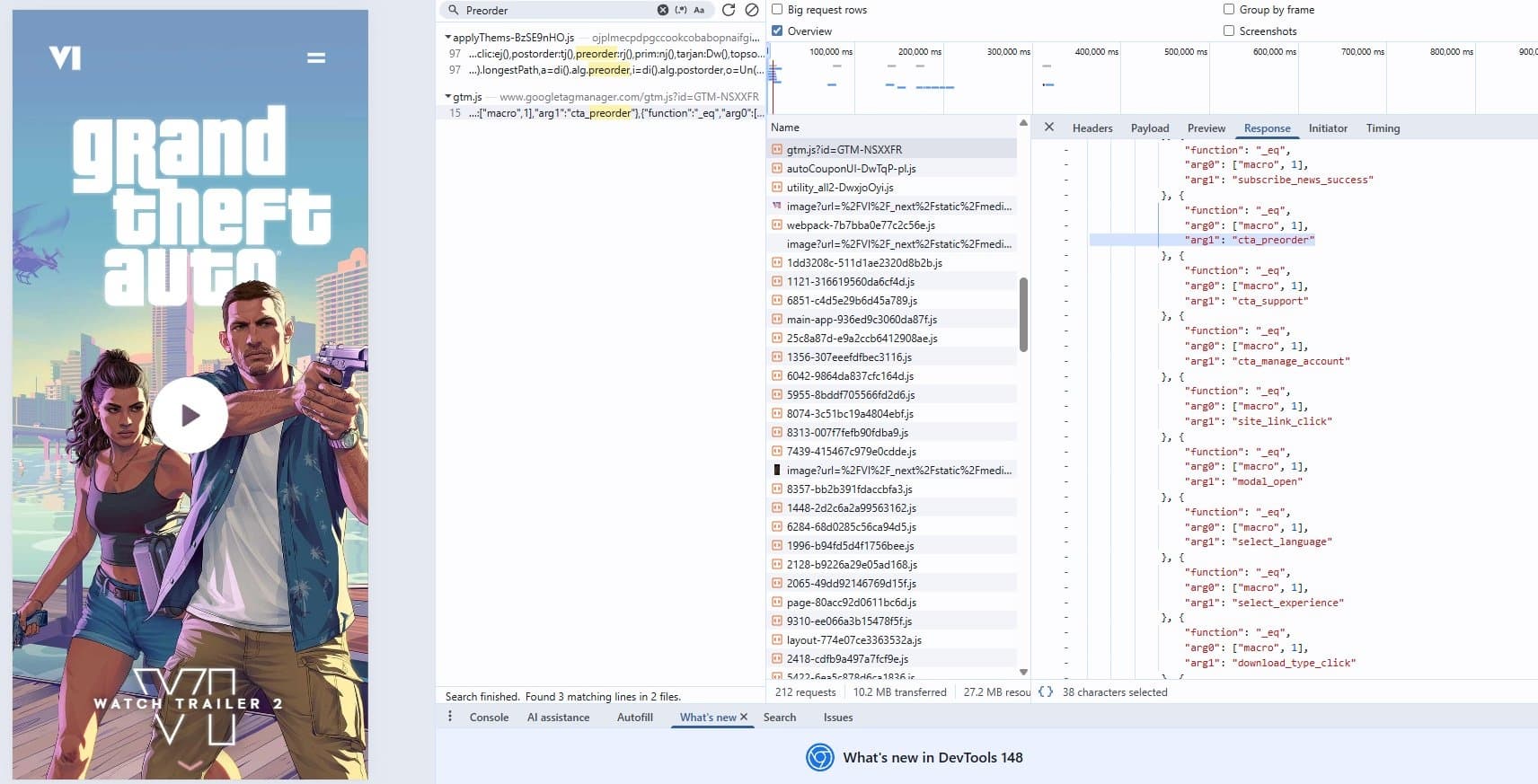
Task: Clear the Preorder search text
Action: [663, 10]
